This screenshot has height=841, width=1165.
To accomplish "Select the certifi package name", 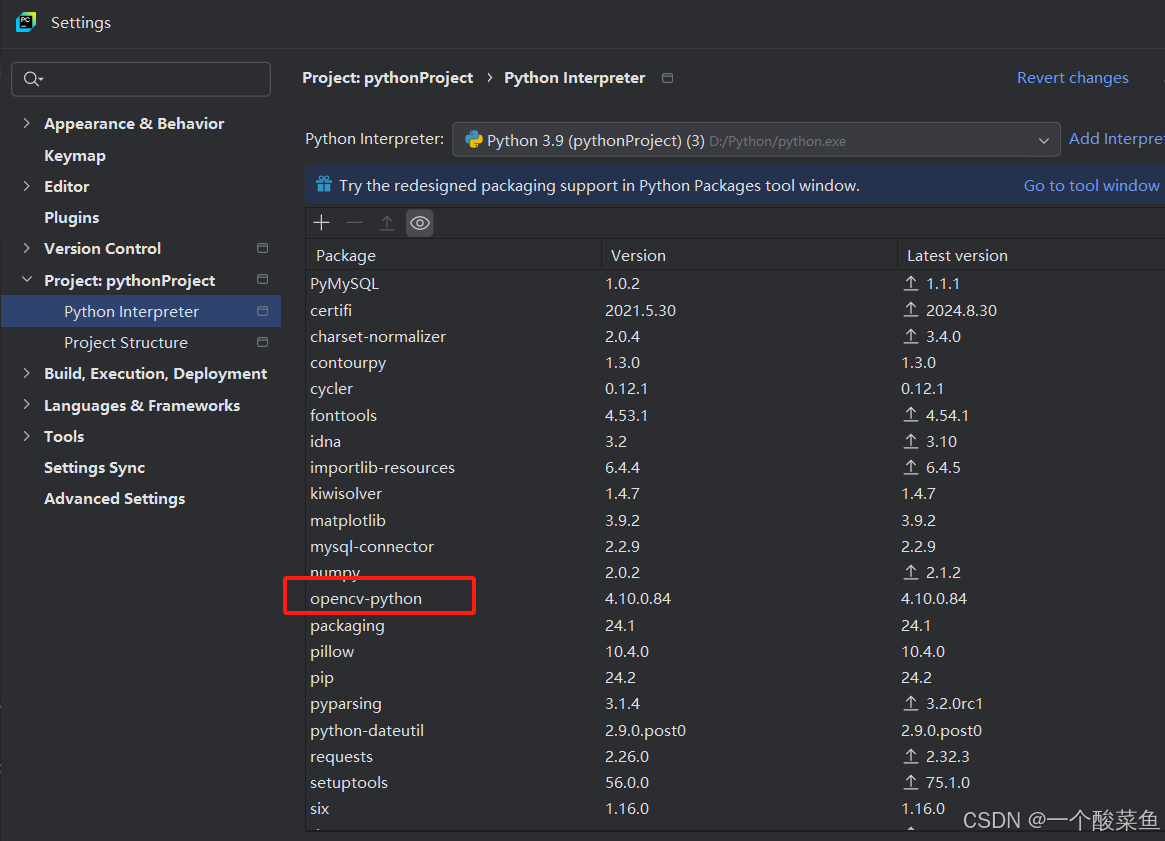I will click(x=331, y=310).
